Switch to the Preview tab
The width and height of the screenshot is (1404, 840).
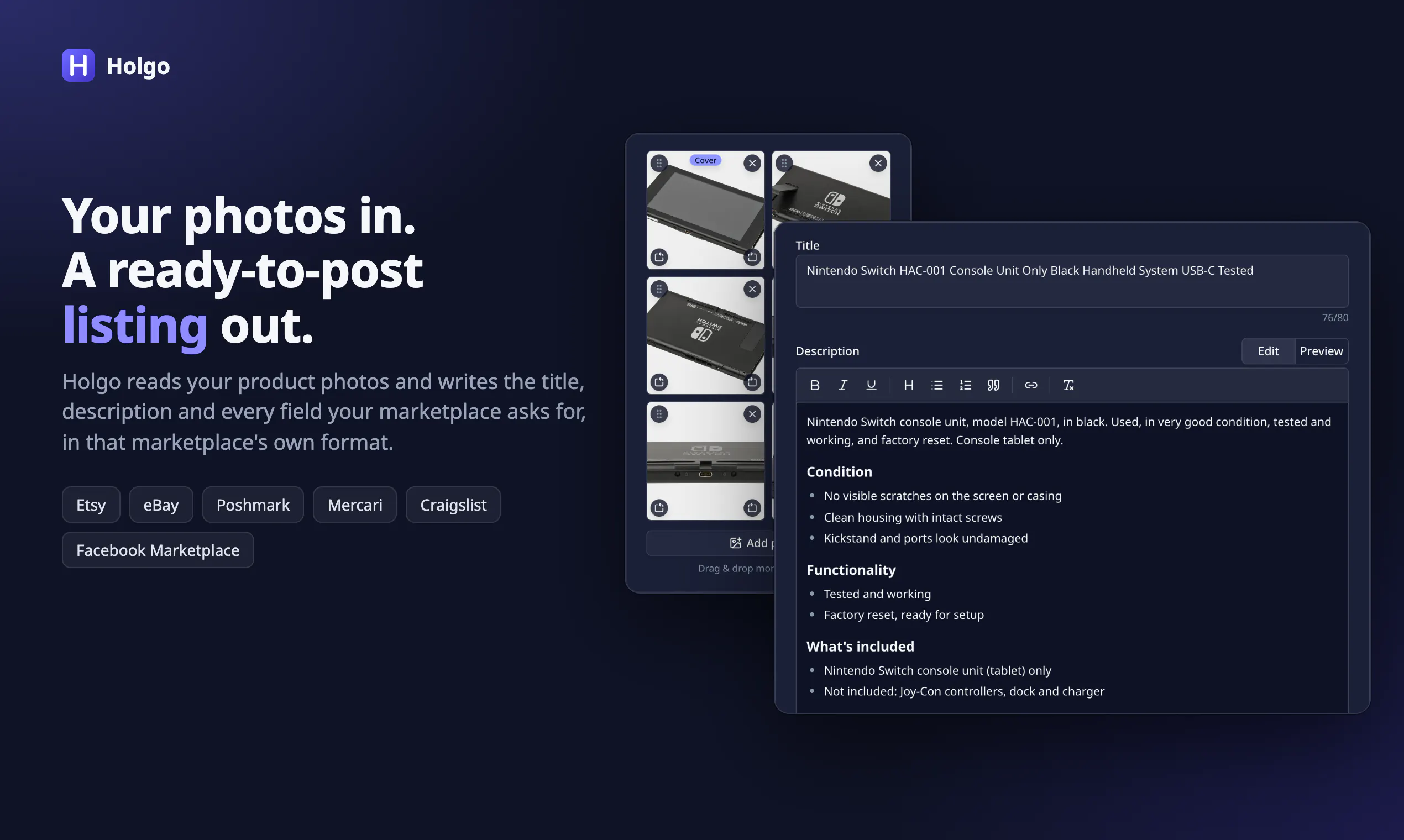point(1321,351)
